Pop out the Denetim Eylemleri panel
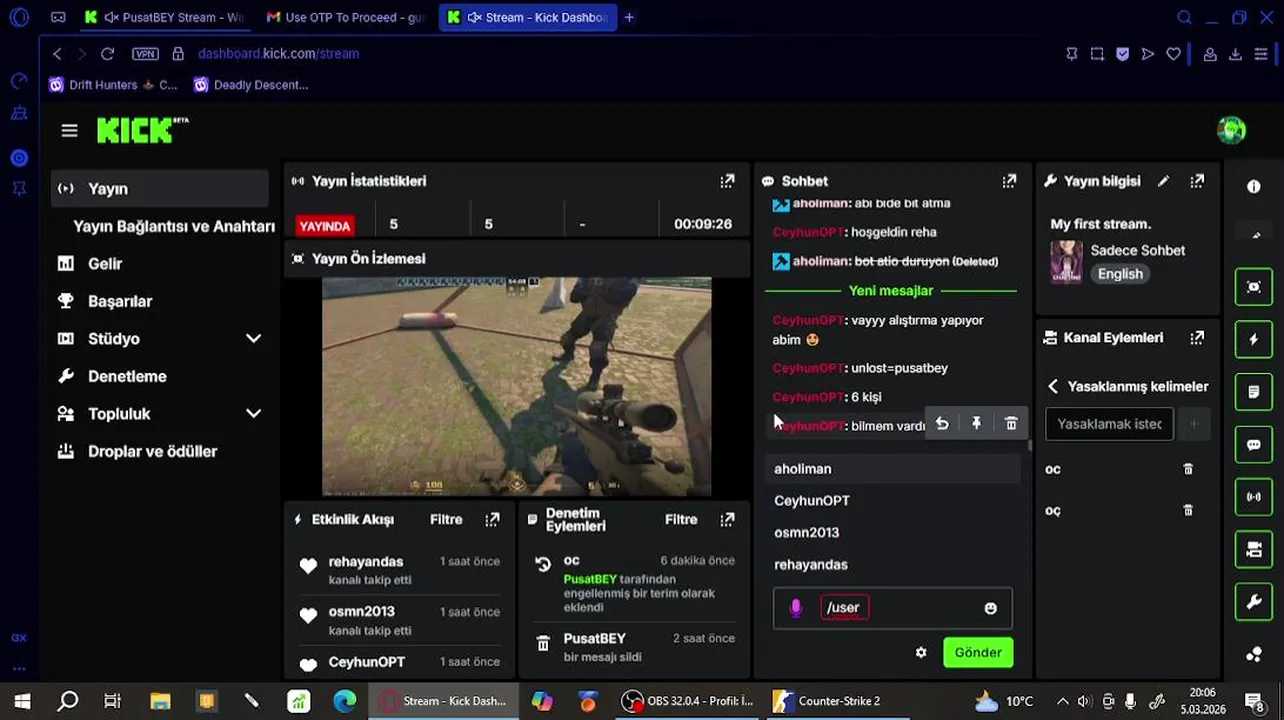1284x720 pixels. tap(727, 520)
